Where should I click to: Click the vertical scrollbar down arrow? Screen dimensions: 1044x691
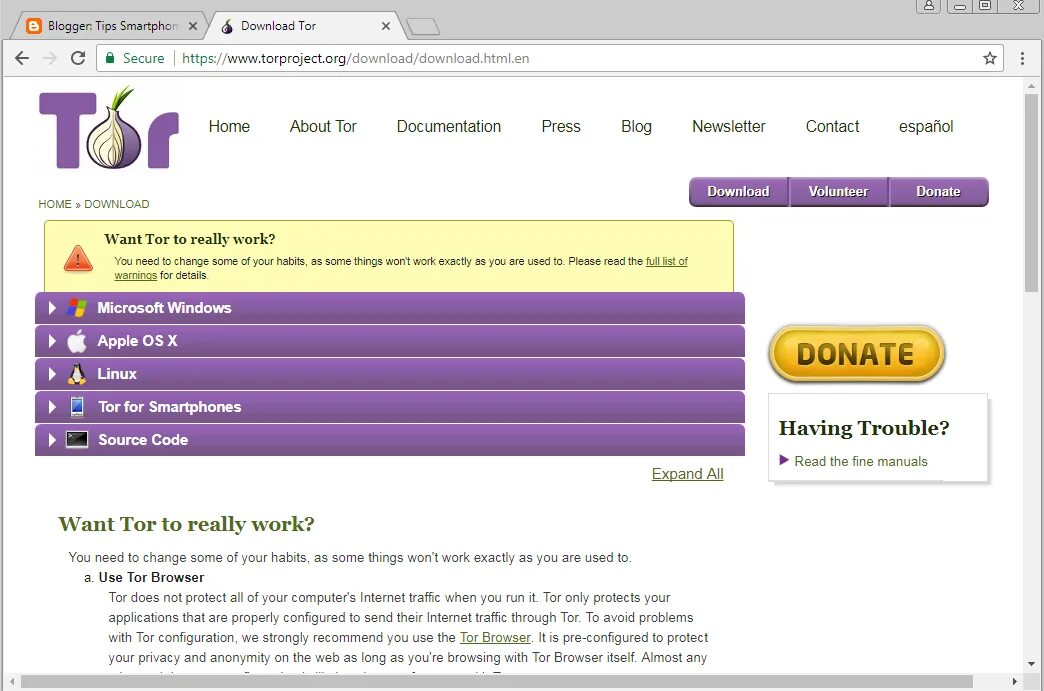(x=1031, y=664)
